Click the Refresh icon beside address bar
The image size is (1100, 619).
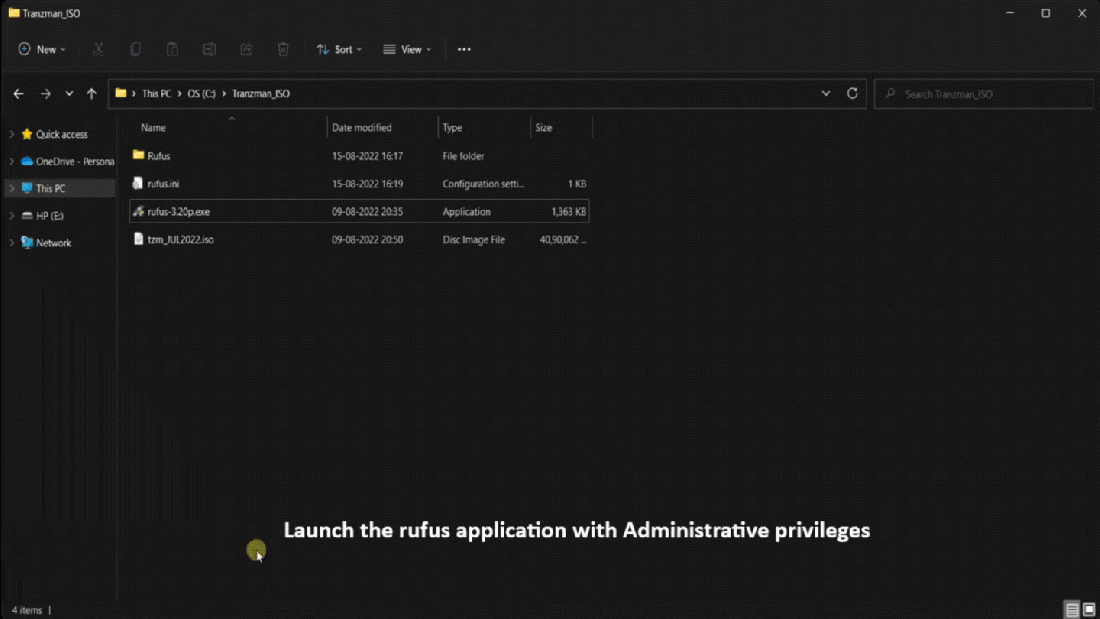(x=852, y=93)
